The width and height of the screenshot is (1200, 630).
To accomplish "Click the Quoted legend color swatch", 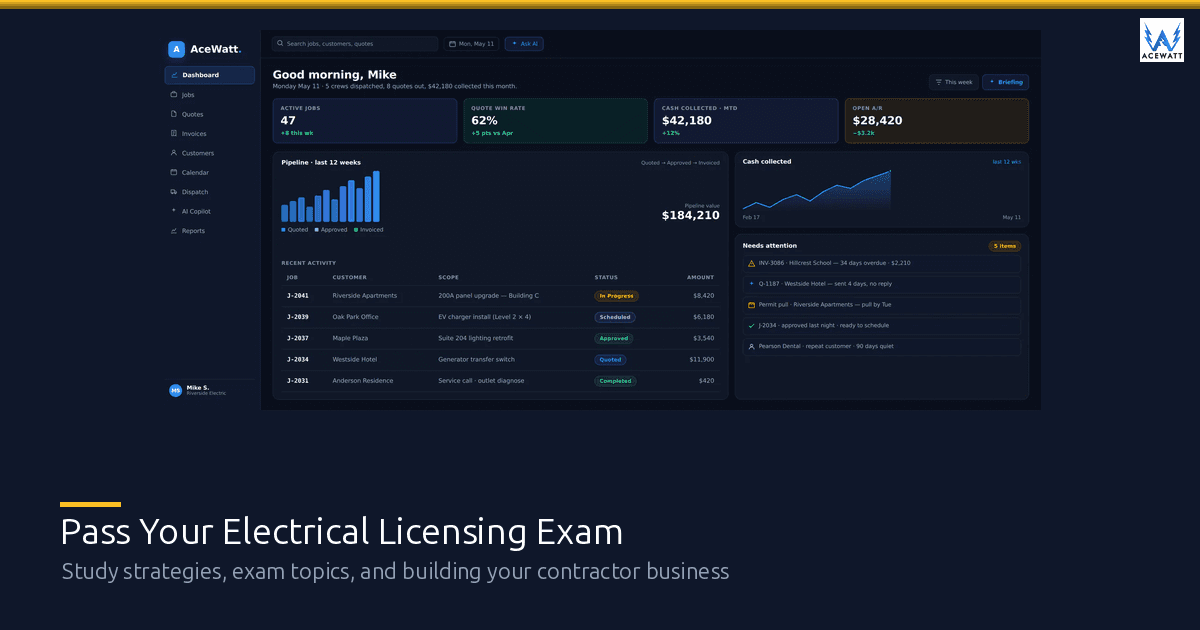I will pyautogui.click(x=284, y=230).
